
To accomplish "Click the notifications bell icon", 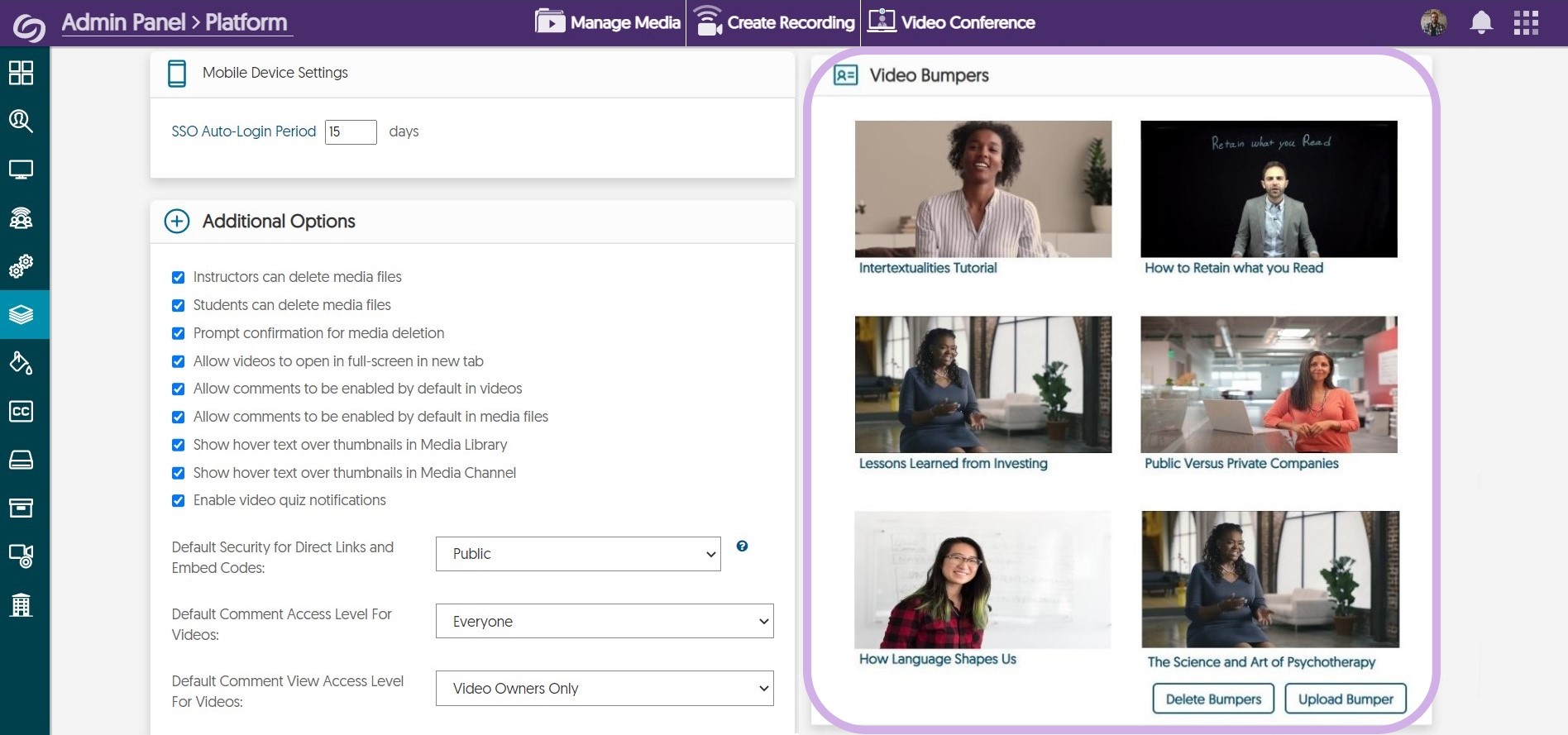I will coord(1480,22).
